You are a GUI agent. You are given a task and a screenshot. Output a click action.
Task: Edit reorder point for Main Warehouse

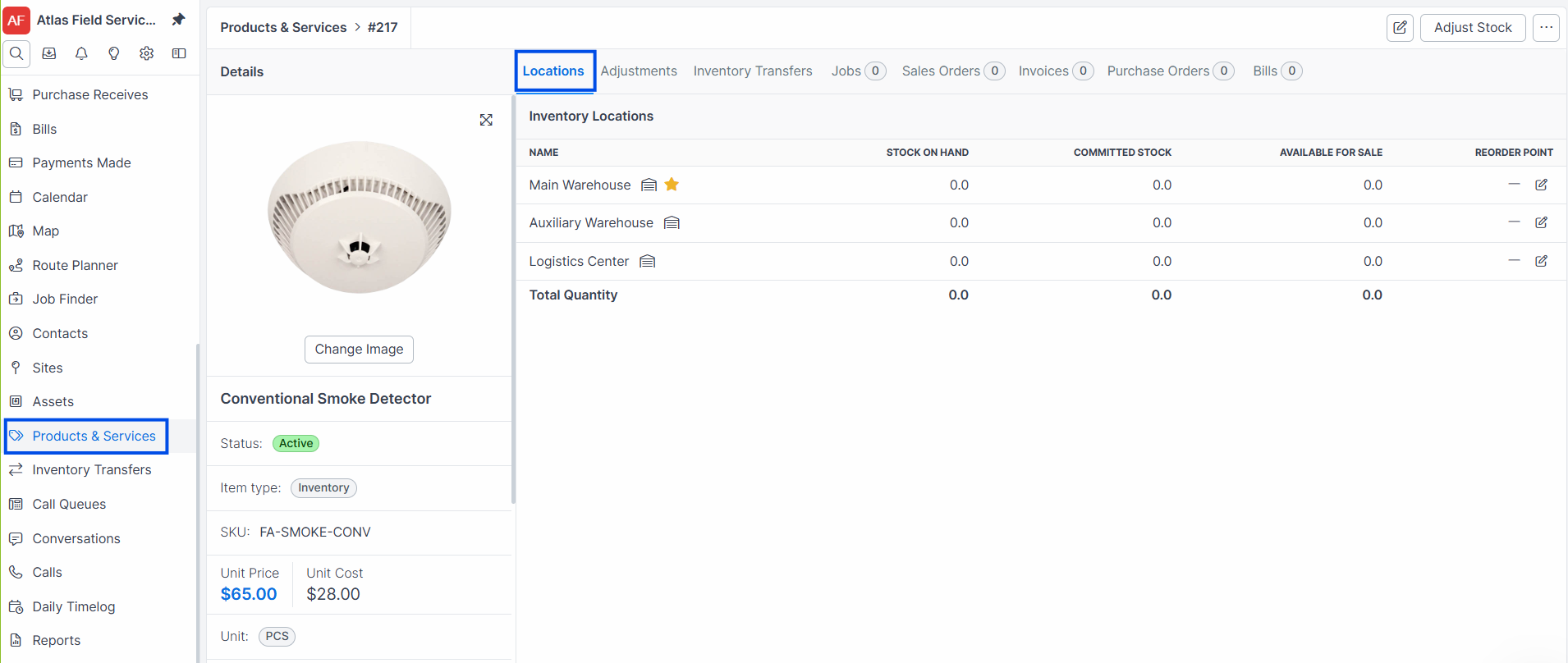click(1541, 185)
